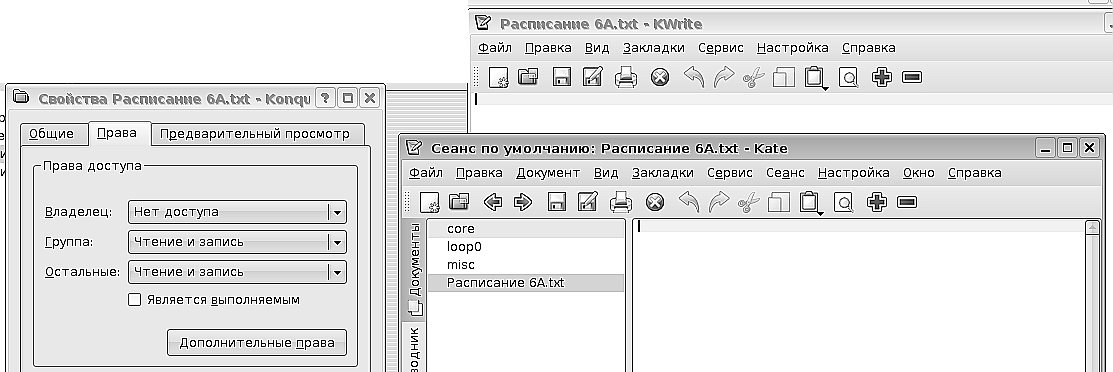This screenshot has width=1113, height=372.
Task: Open the 'Остальные' access dropdown
Action: [x=237, y=271]
